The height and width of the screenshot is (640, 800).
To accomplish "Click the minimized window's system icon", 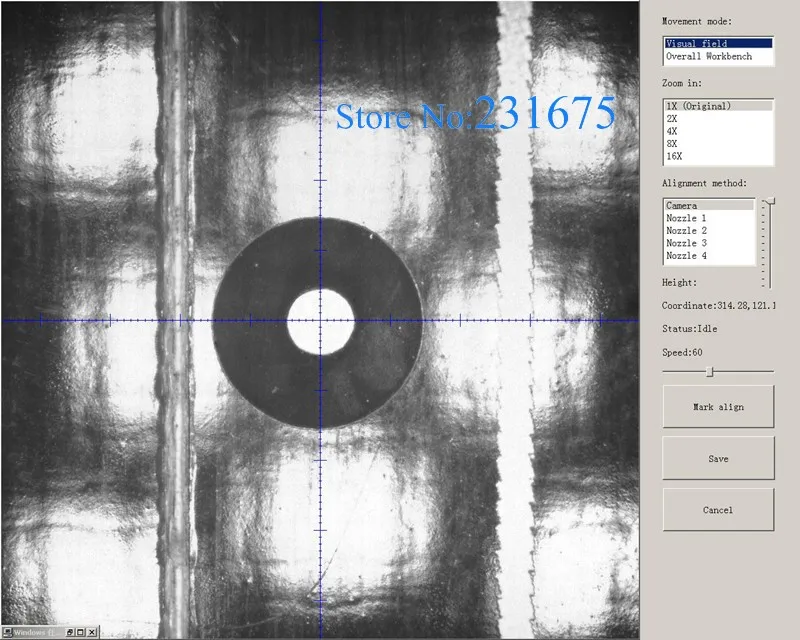I will point(7,633).
